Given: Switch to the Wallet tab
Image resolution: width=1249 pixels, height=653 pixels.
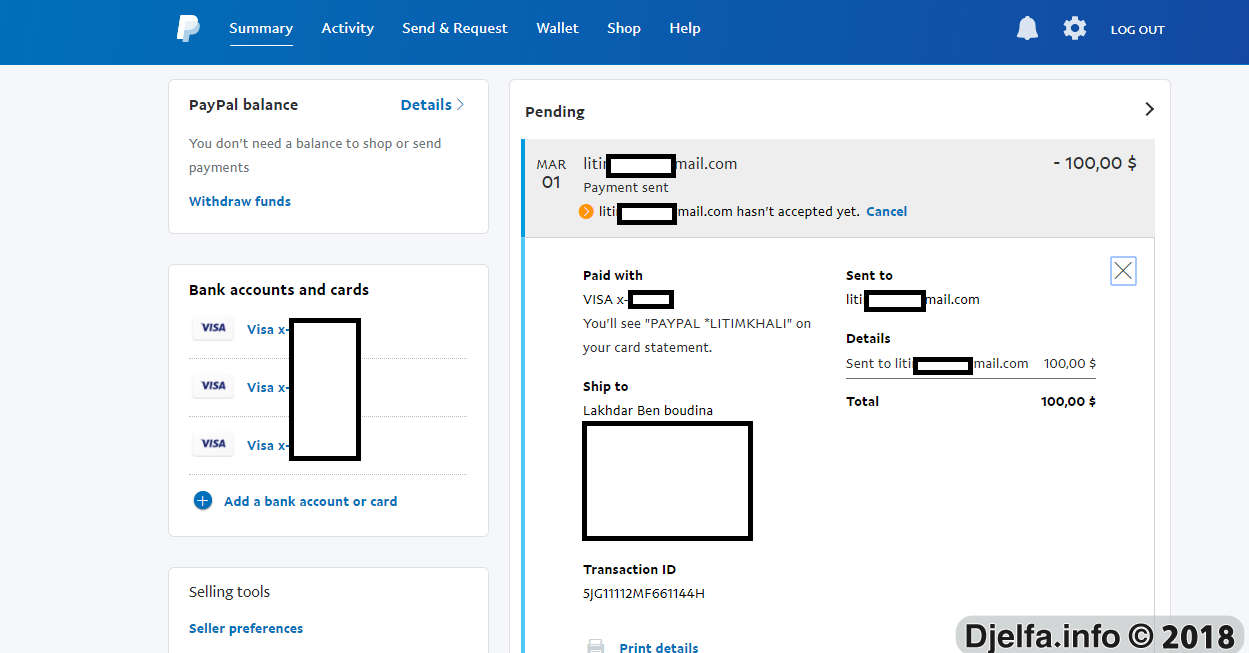Looking at the screenshot, I should (557, 28).
